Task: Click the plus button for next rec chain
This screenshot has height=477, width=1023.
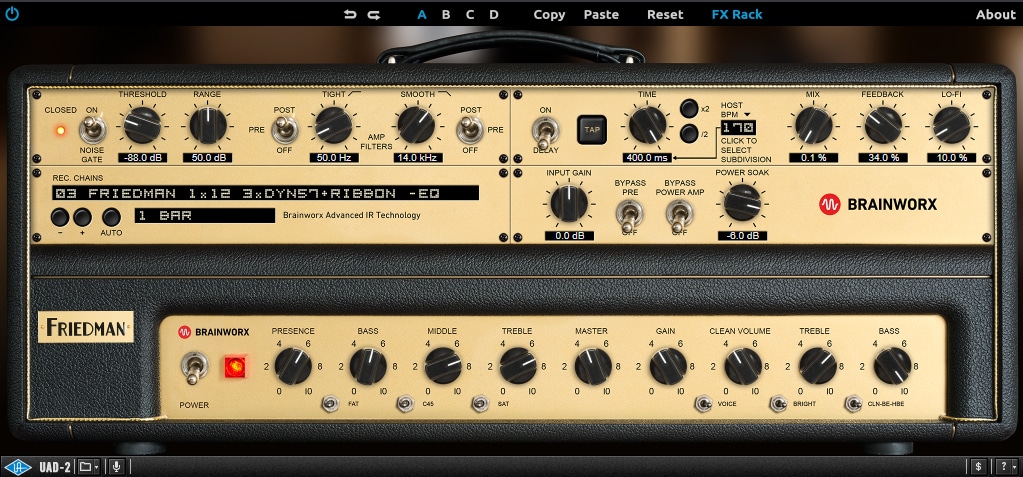Action: pyautogui.click(x=82, y=217)
